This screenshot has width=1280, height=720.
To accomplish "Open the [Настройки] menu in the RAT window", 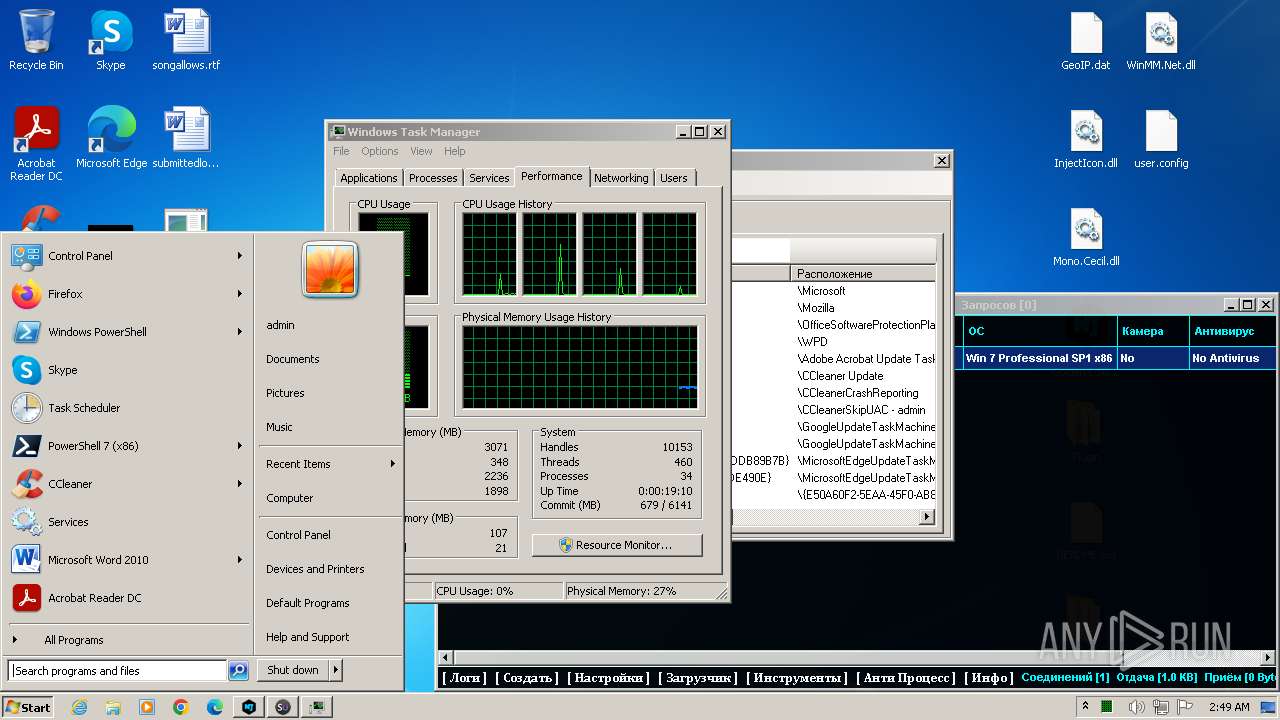I will coord(608,678).
